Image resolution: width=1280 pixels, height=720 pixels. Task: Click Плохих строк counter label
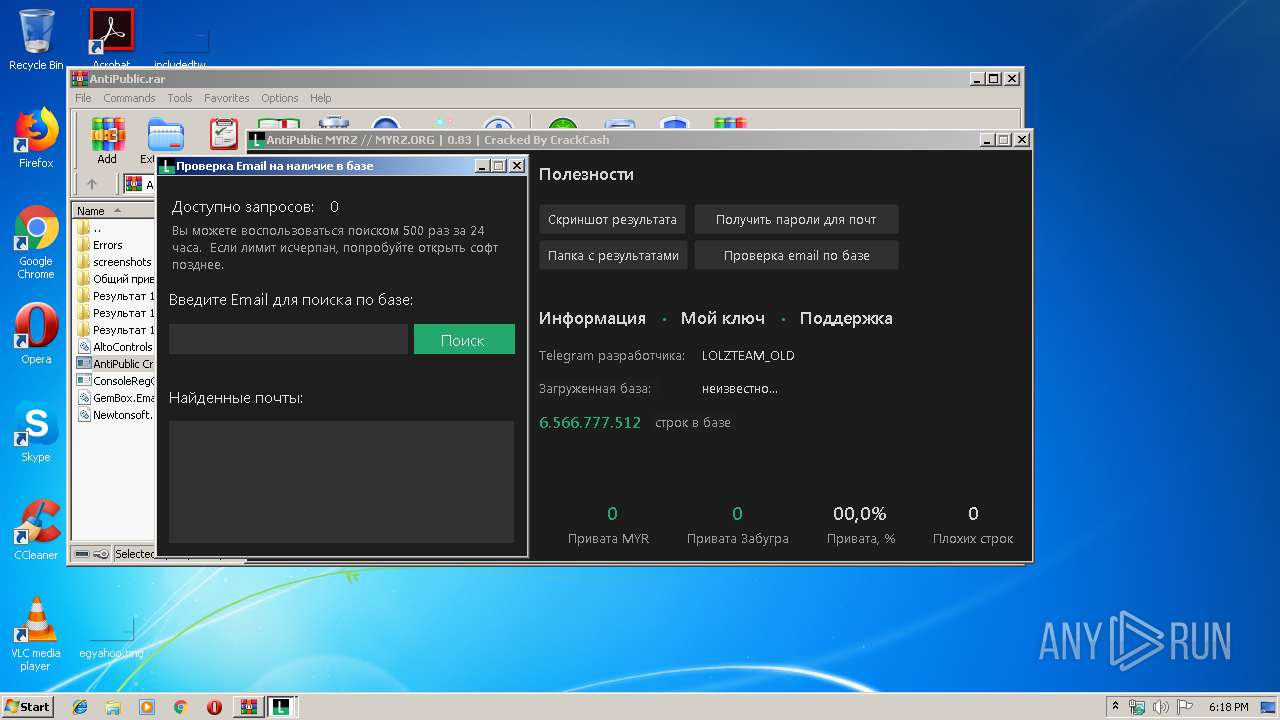coord(973,538)
